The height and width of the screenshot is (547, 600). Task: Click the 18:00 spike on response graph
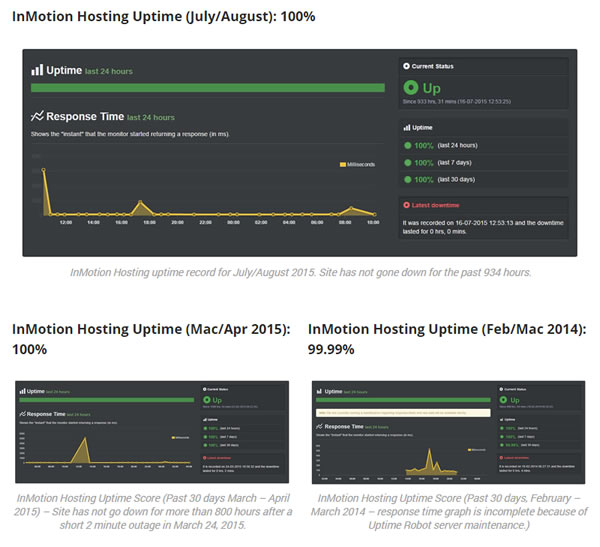pyautogui.click(x=140, y=202)
